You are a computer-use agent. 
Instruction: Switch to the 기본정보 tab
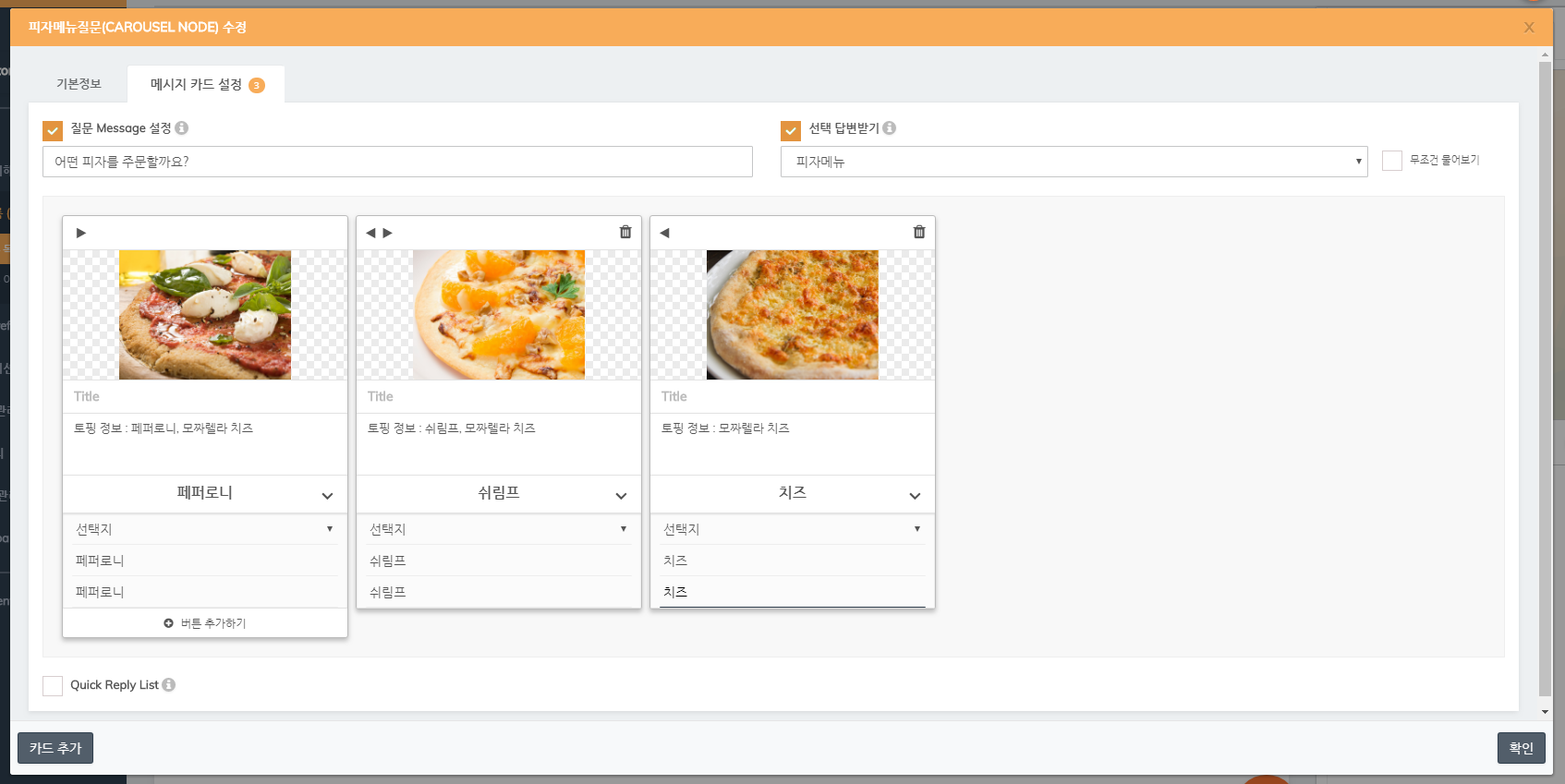(79, 84)
